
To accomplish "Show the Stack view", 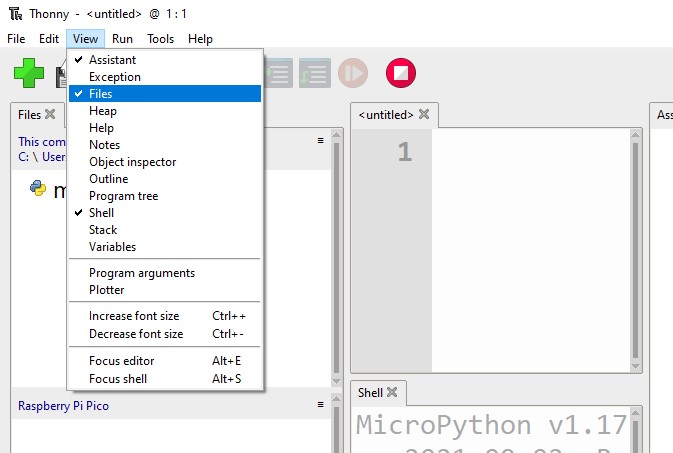I will [x=165, y=230].
